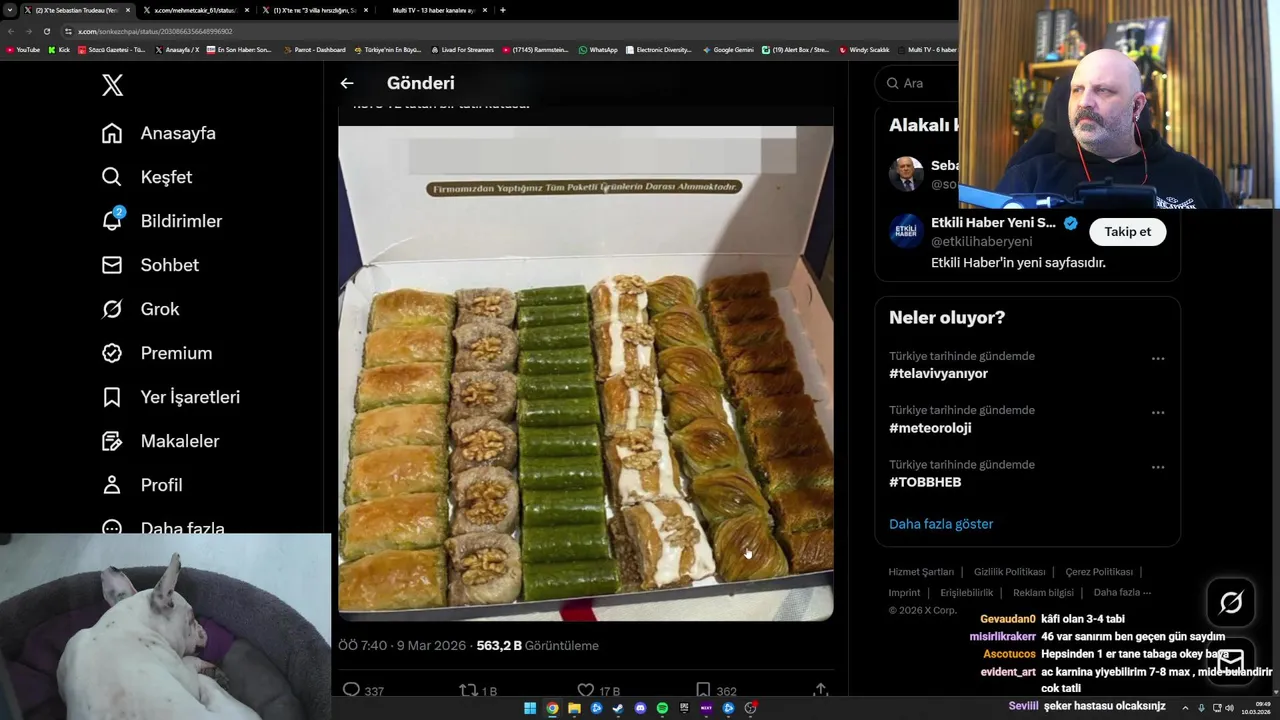1280x720 pixels.
Task: Open Sohbet envelope icon
Action: click(112, 265)
